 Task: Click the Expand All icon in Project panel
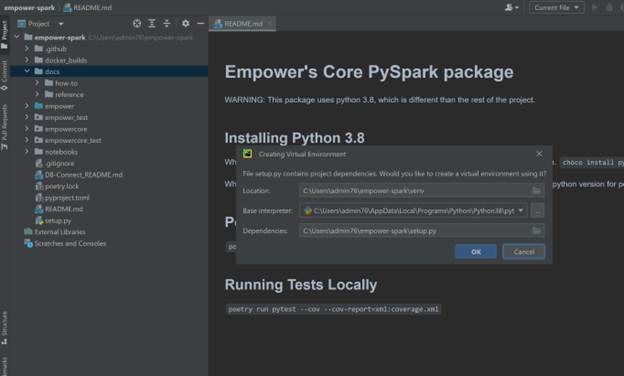152,23
